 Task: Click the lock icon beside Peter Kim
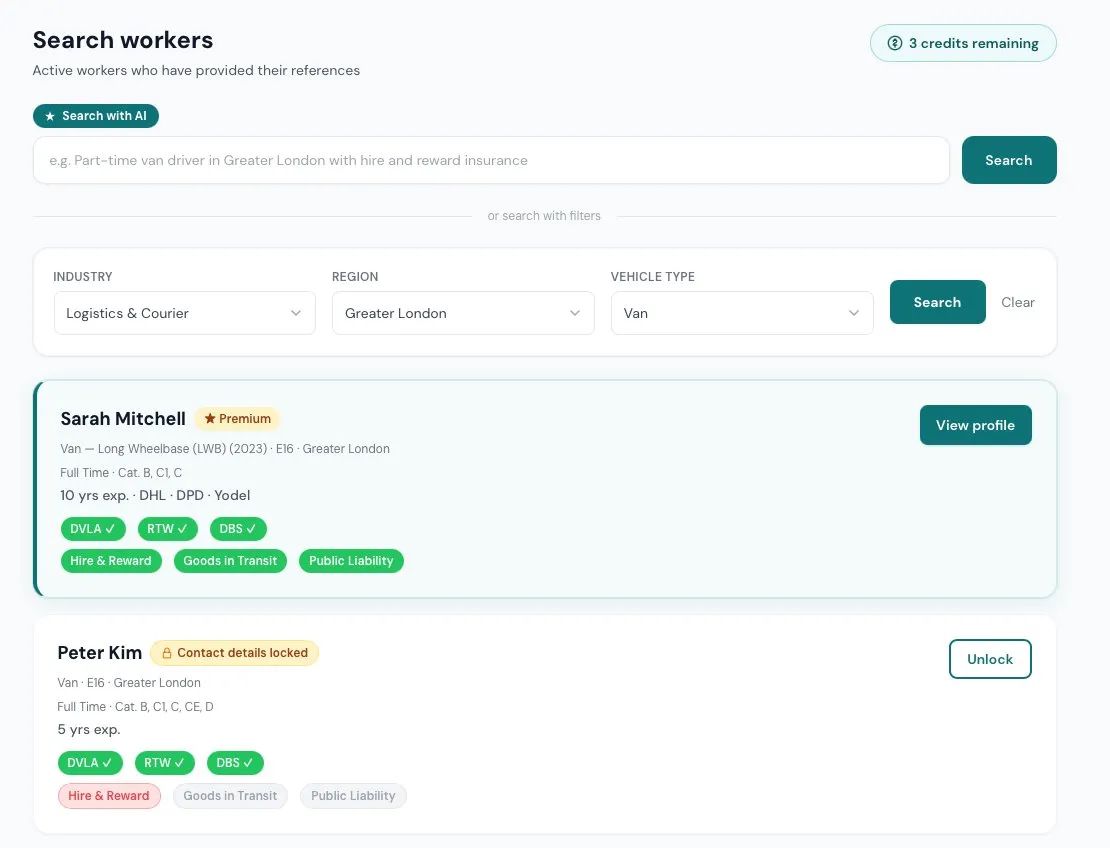pyautogui.click(x=167, y=653)
